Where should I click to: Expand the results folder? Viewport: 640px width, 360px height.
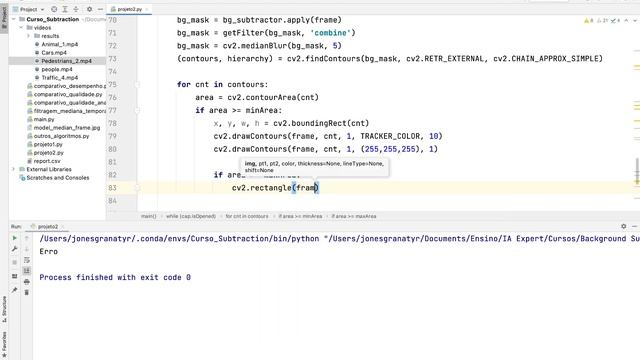(x=29, y=36)
